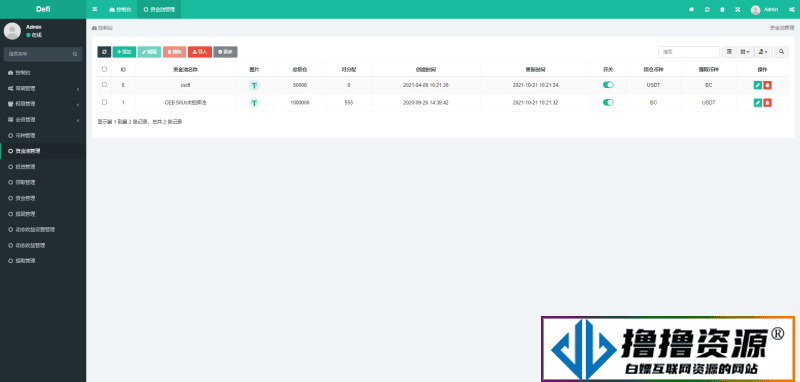
Task: Open the export dropdown in table toolbar
Action: 763,52
